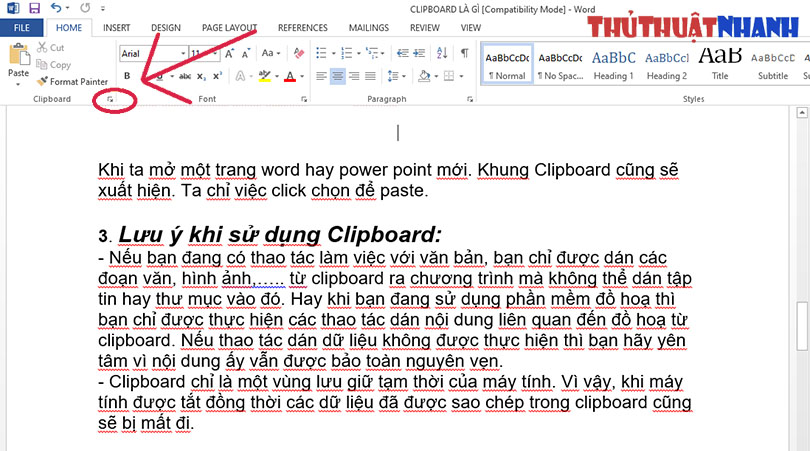This screenshot has height=451, width=810.
Task: Switch to the VIEW tab
Action: 471,27
